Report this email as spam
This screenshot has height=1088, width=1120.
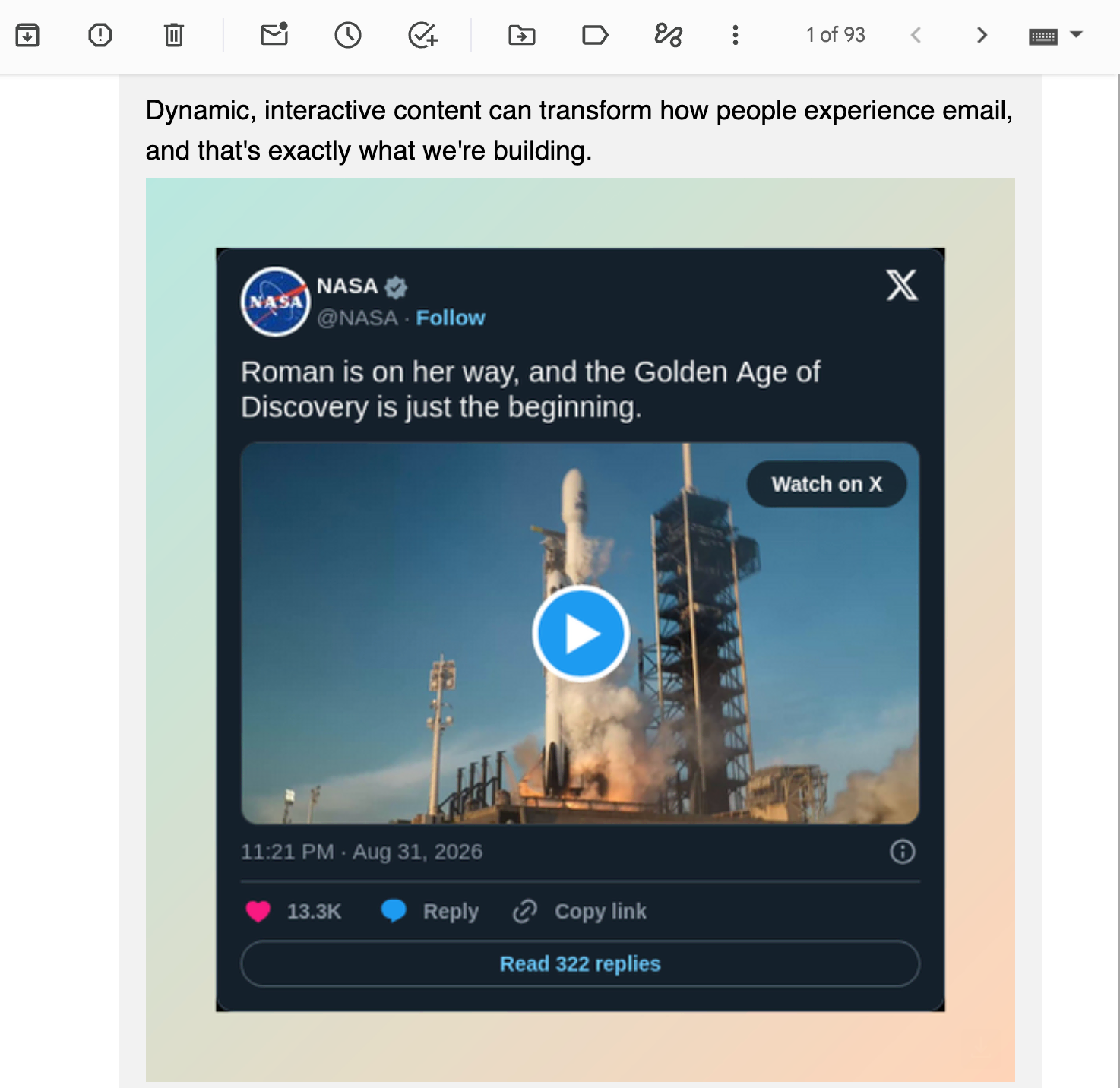100,35
